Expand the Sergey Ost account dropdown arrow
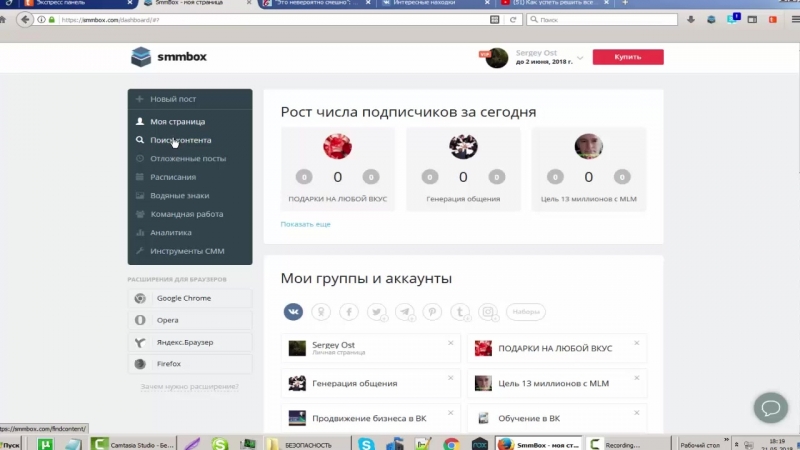 click(580, 58)
